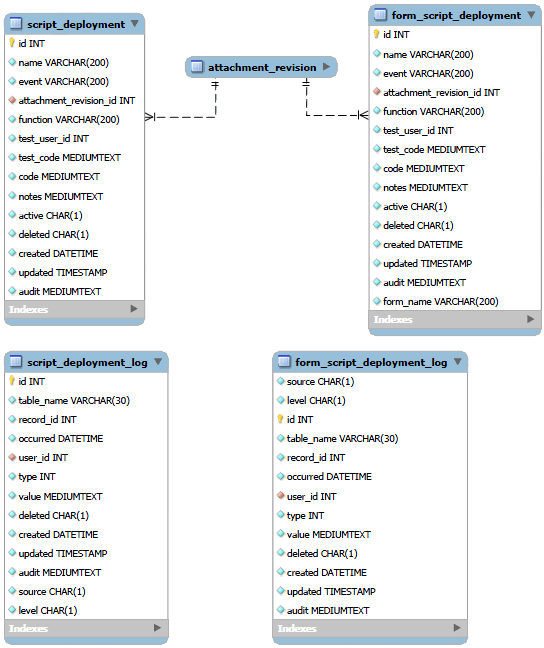Click diamond icon beside source CHAR(1) in form_script_deployment_log
The width and height of the screenshot is (544, 648).
pyautogui.click(x=281, y=381)
